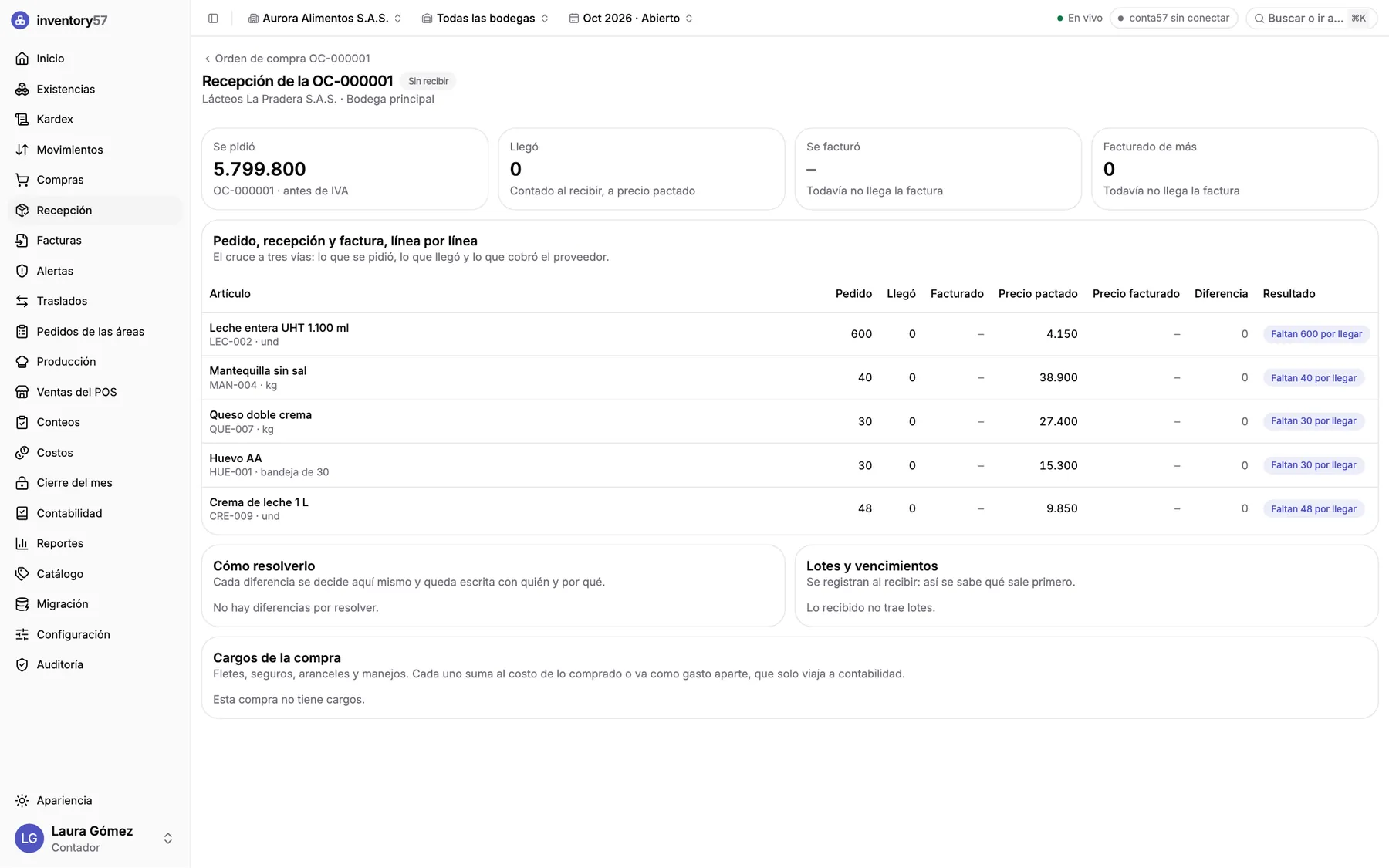The width and height of the screenshot is (1389, 868).
Task: Click the Existencias stock icon
Action: tap(22, 89)
